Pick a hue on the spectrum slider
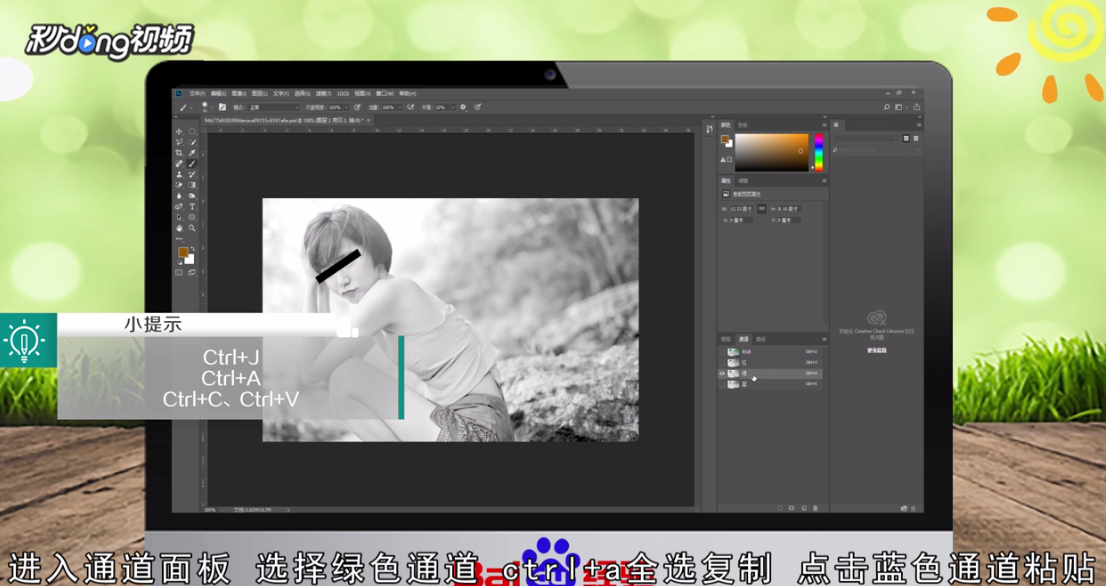The image size is (1106, 586). [x=819, y=152]
